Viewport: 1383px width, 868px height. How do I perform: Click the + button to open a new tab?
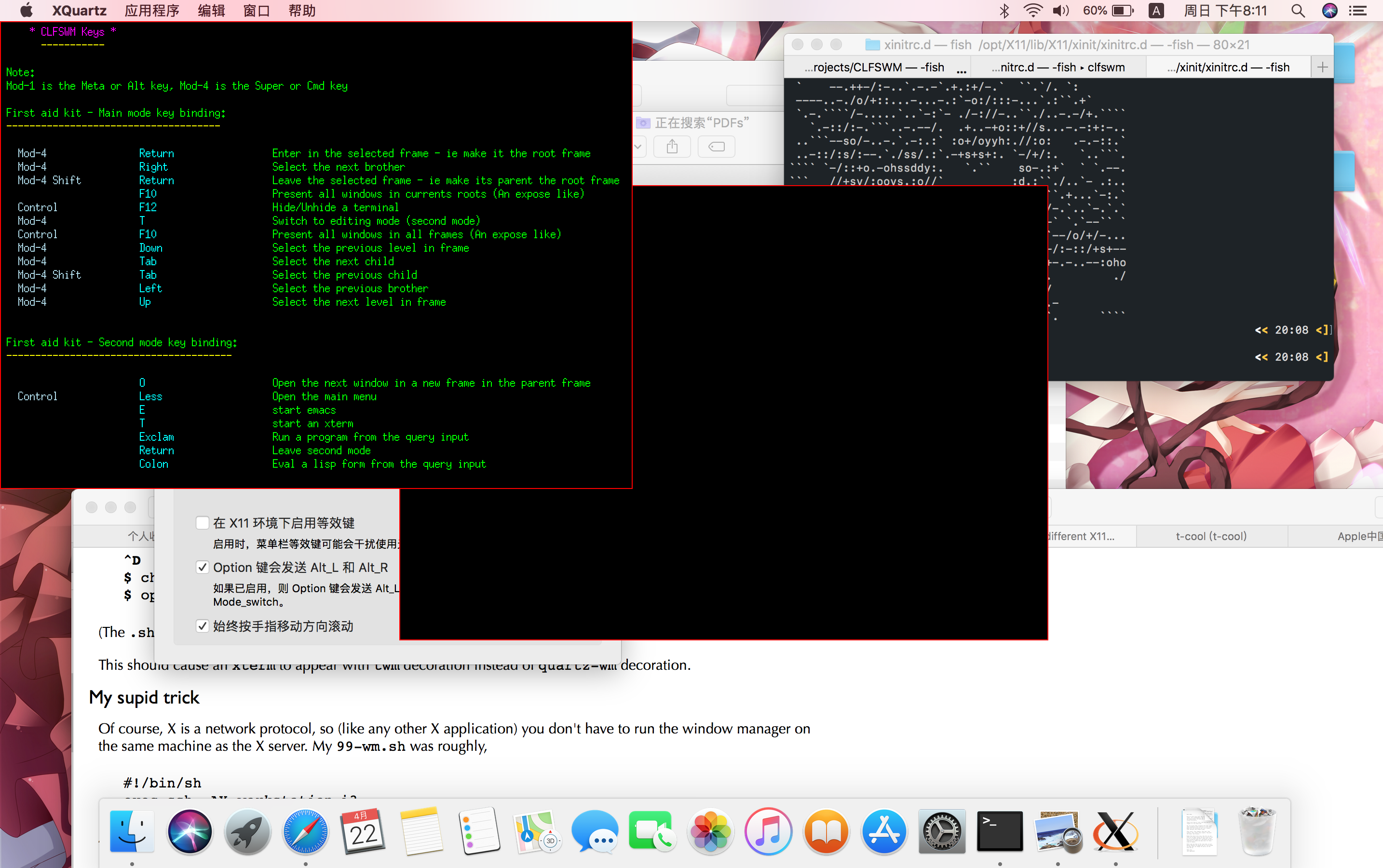pos(1322,67)
